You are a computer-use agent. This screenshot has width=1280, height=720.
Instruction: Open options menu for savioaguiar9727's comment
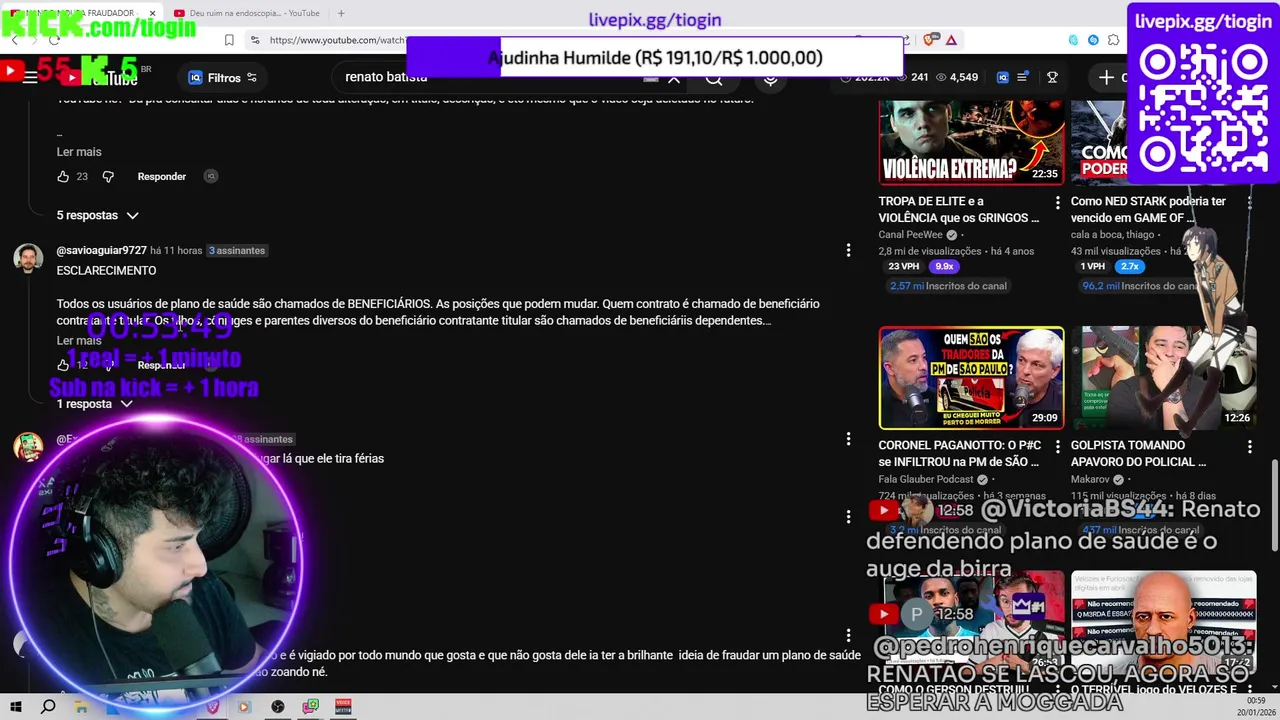(x=848, y=250)
